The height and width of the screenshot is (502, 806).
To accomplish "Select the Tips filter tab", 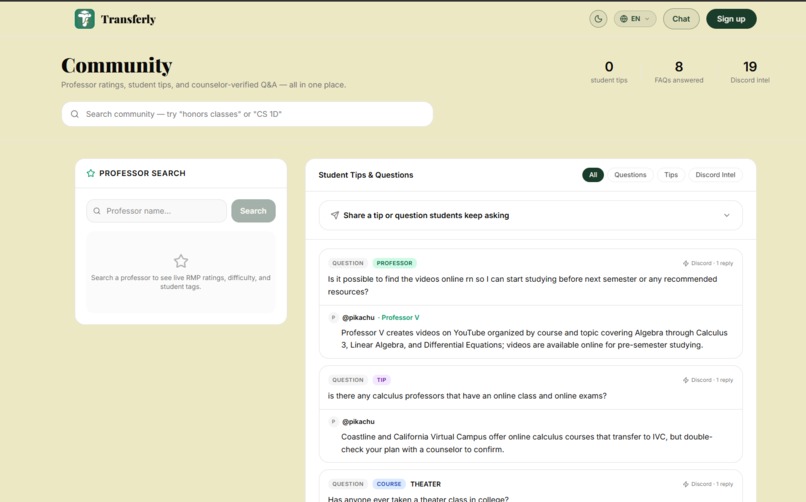I will point(671,175).
